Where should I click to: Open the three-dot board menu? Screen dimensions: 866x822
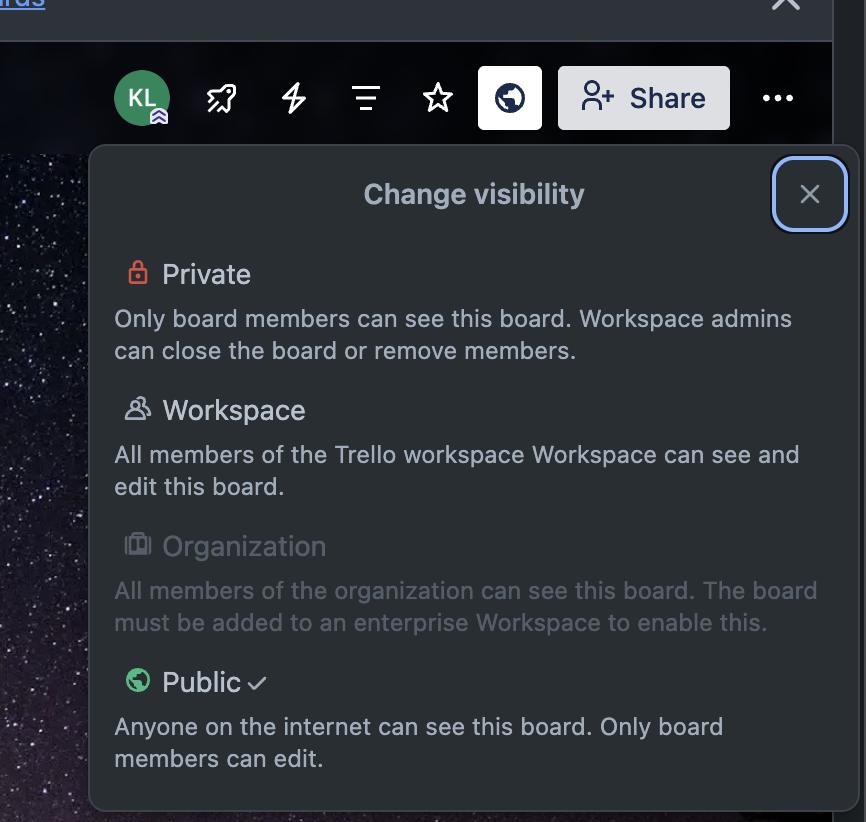tap(778, 98)
